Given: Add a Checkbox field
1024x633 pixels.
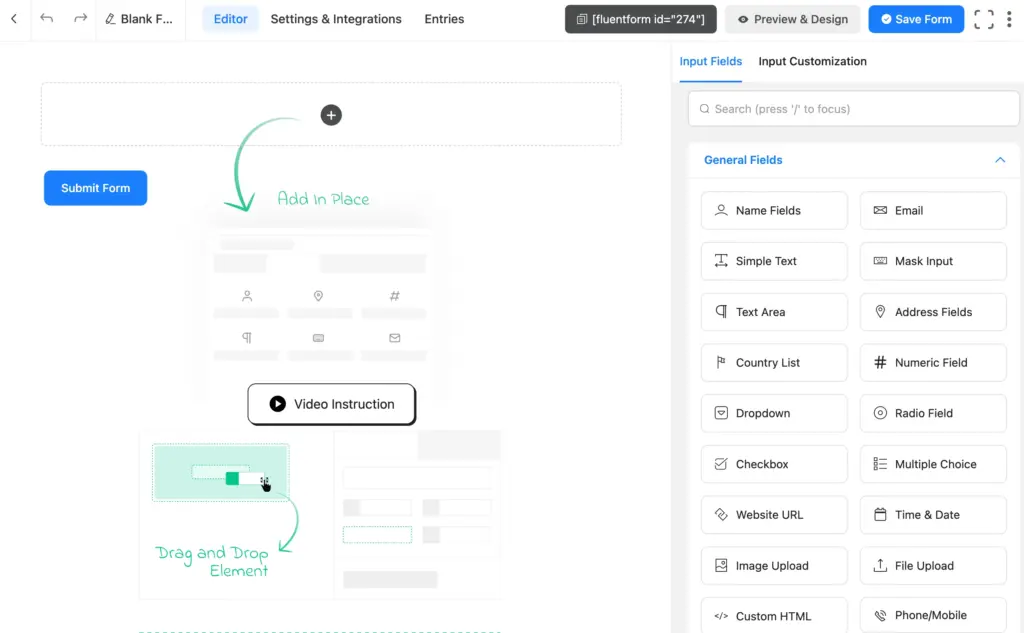Looking at the screenshot, I should point(774,464).
